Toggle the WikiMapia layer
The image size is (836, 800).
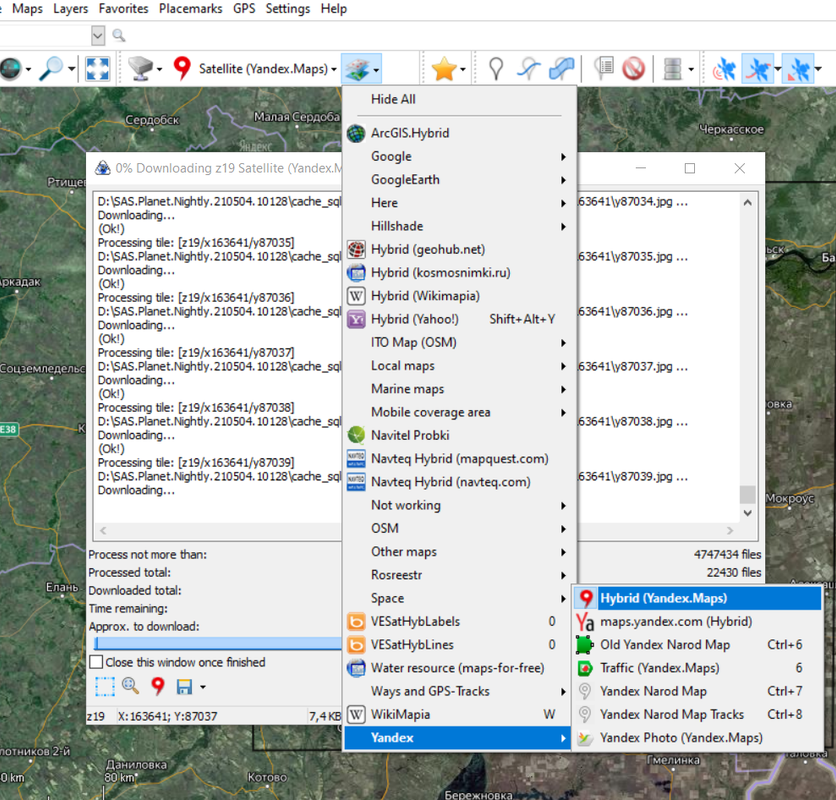coord(459,714)
